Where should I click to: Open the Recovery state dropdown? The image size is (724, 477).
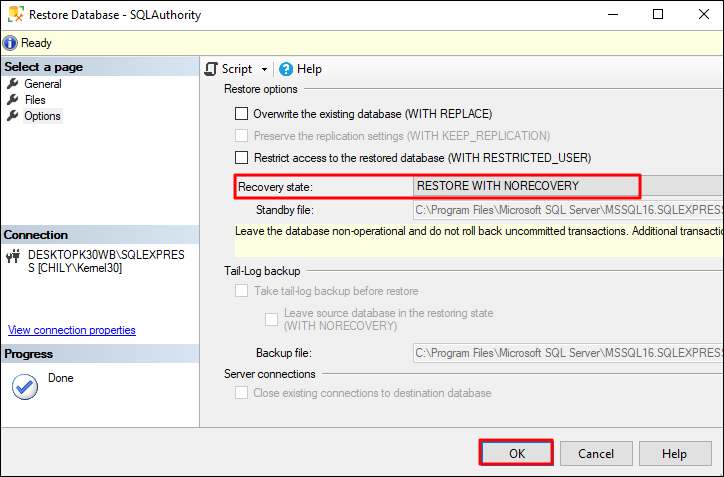[568, 186]
